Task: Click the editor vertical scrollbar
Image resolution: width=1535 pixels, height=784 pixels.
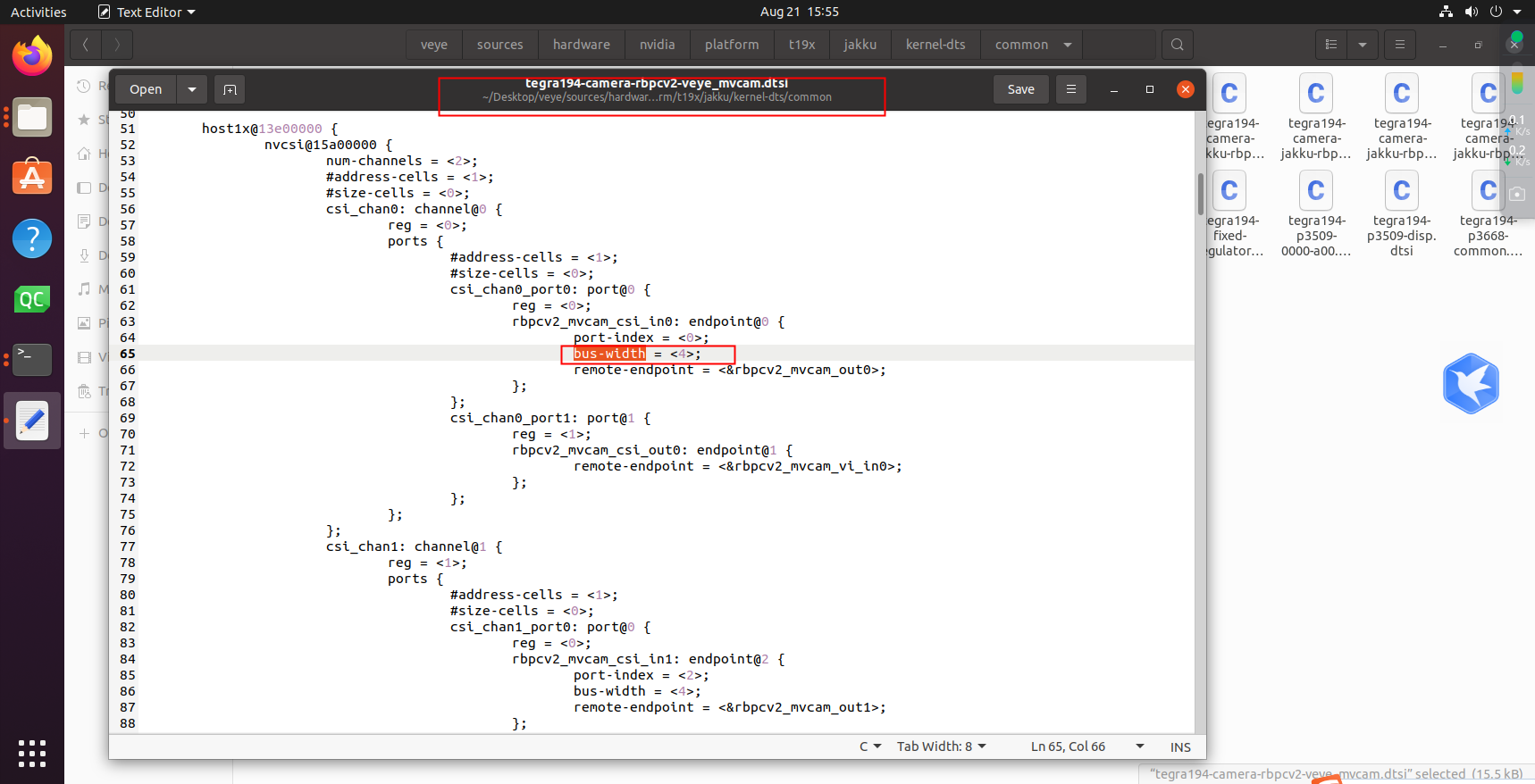Action: coord(1200,194)
